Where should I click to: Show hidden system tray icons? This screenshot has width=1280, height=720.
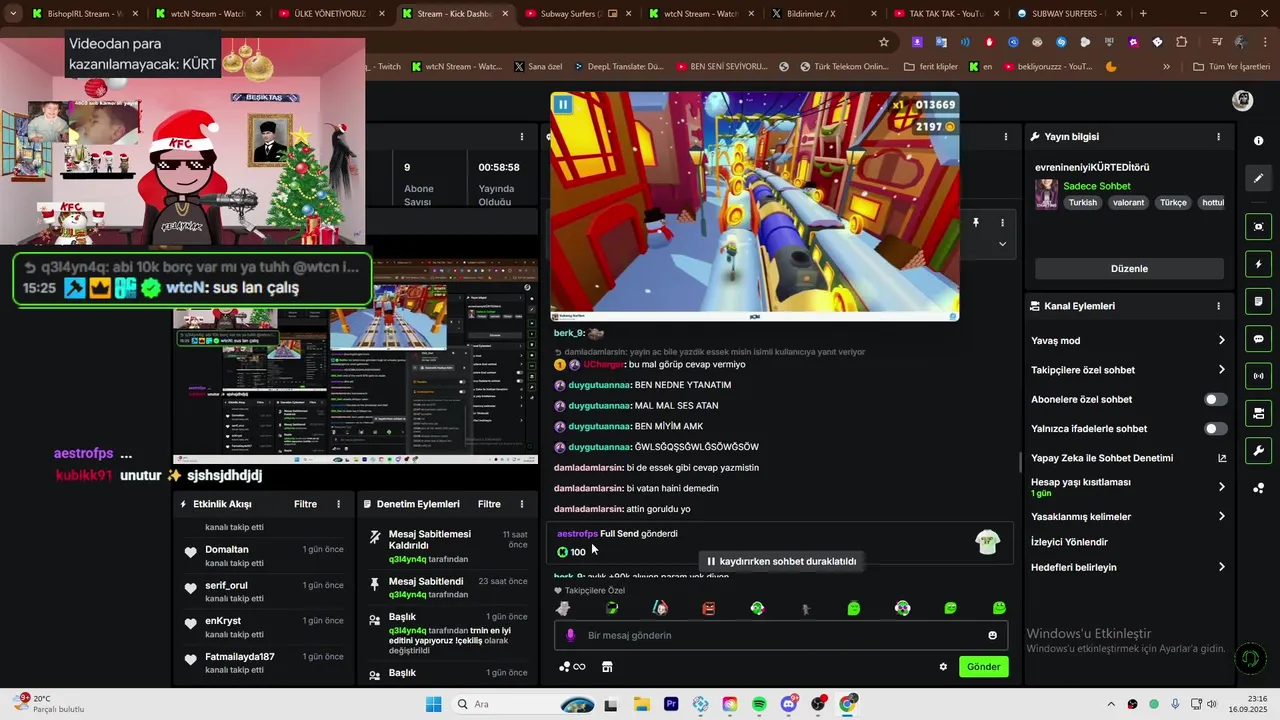[1111, 704]
